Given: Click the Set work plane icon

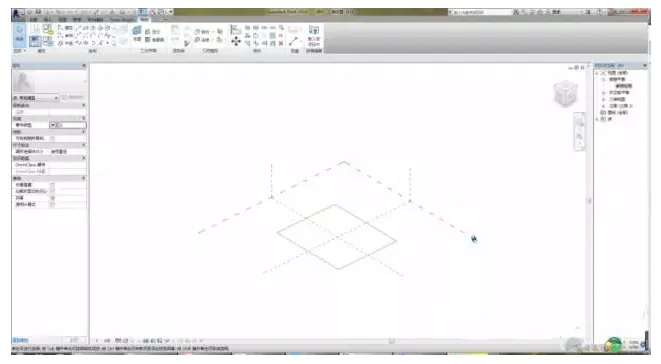Looking at the screenshot, I should pyautogui.click(x=137, y=32).
